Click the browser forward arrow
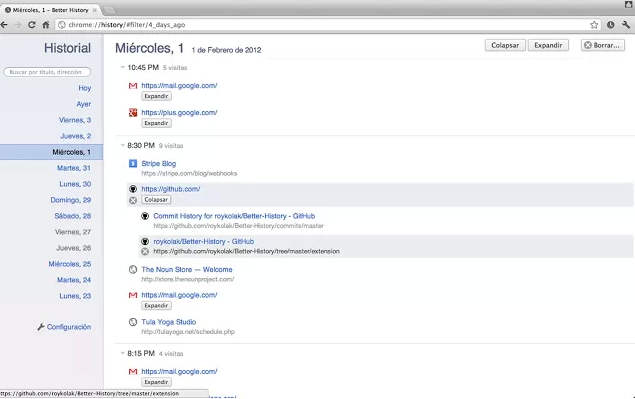This screenshot has width=635, height=399. (18, 25)
